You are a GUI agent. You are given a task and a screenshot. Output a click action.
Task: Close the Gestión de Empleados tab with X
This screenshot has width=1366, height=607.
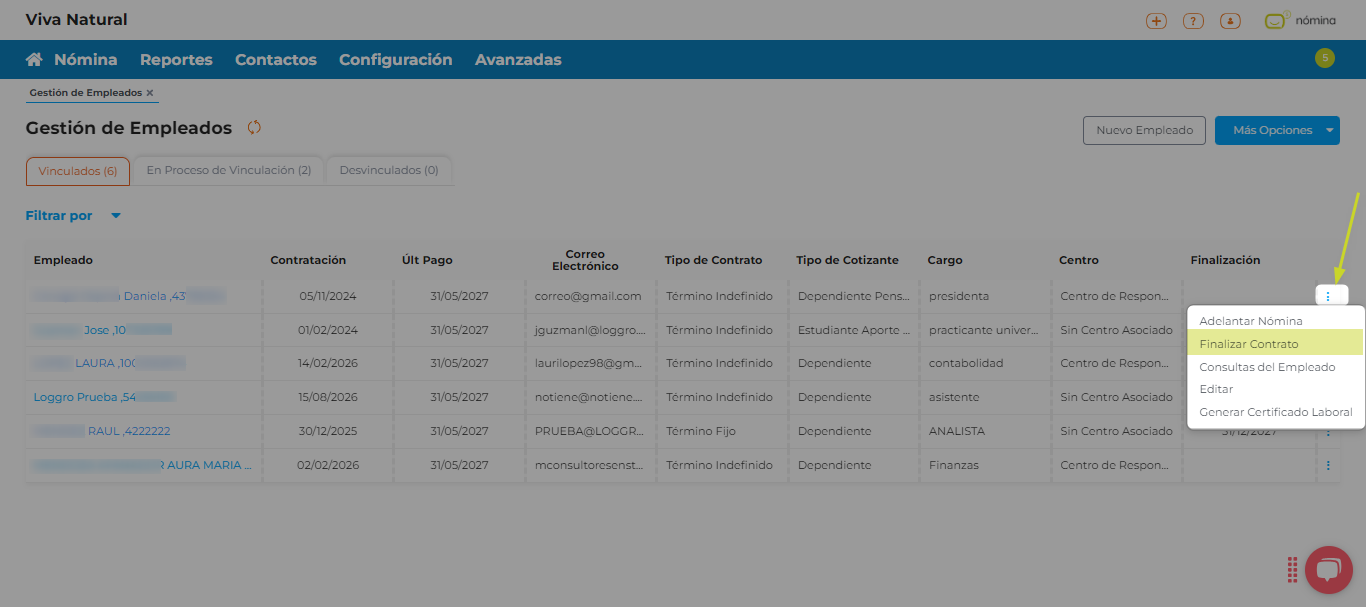click(x=150, y=92)
